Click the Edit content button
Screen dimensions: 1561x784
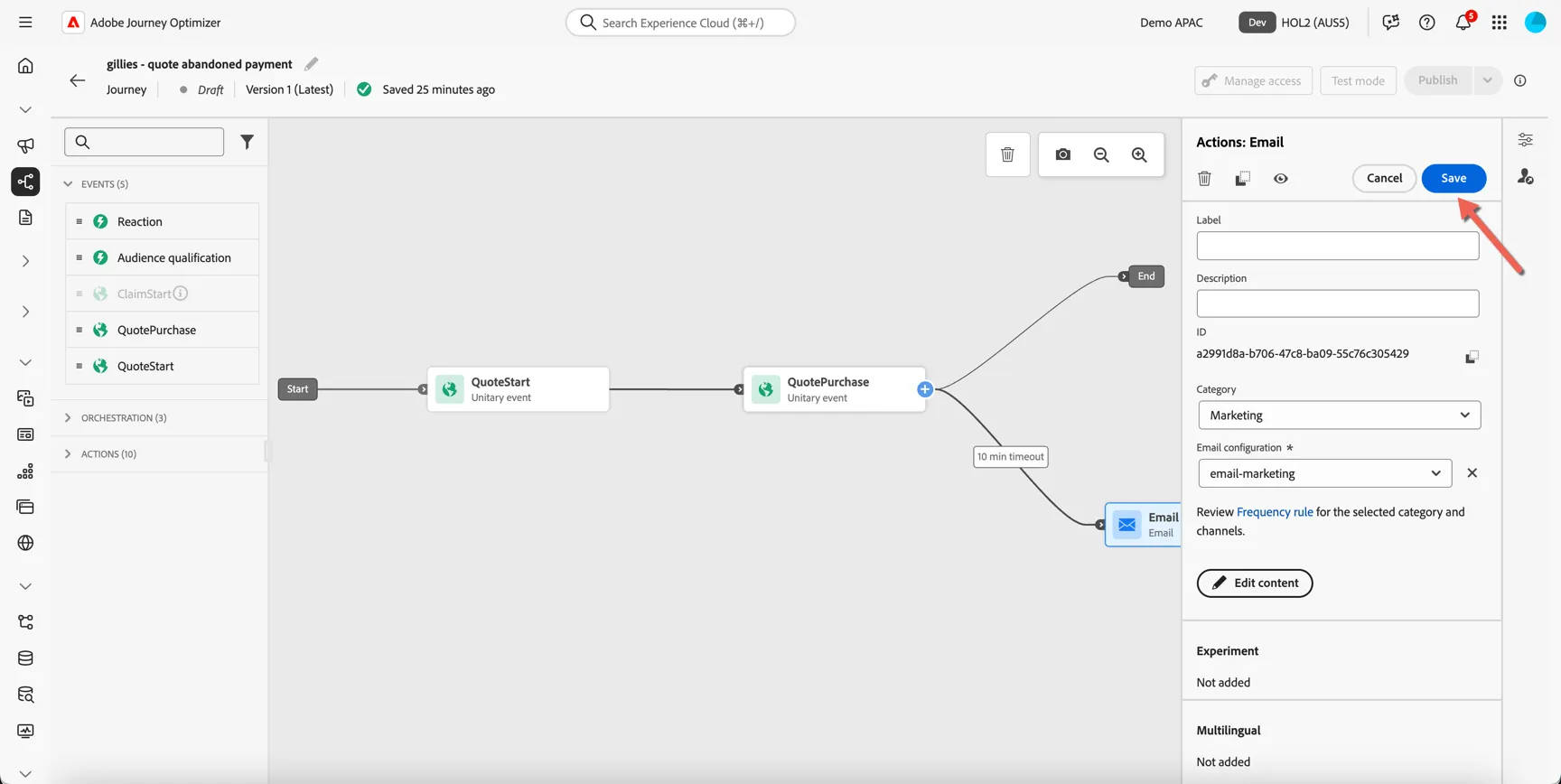tap(1255, 583)
